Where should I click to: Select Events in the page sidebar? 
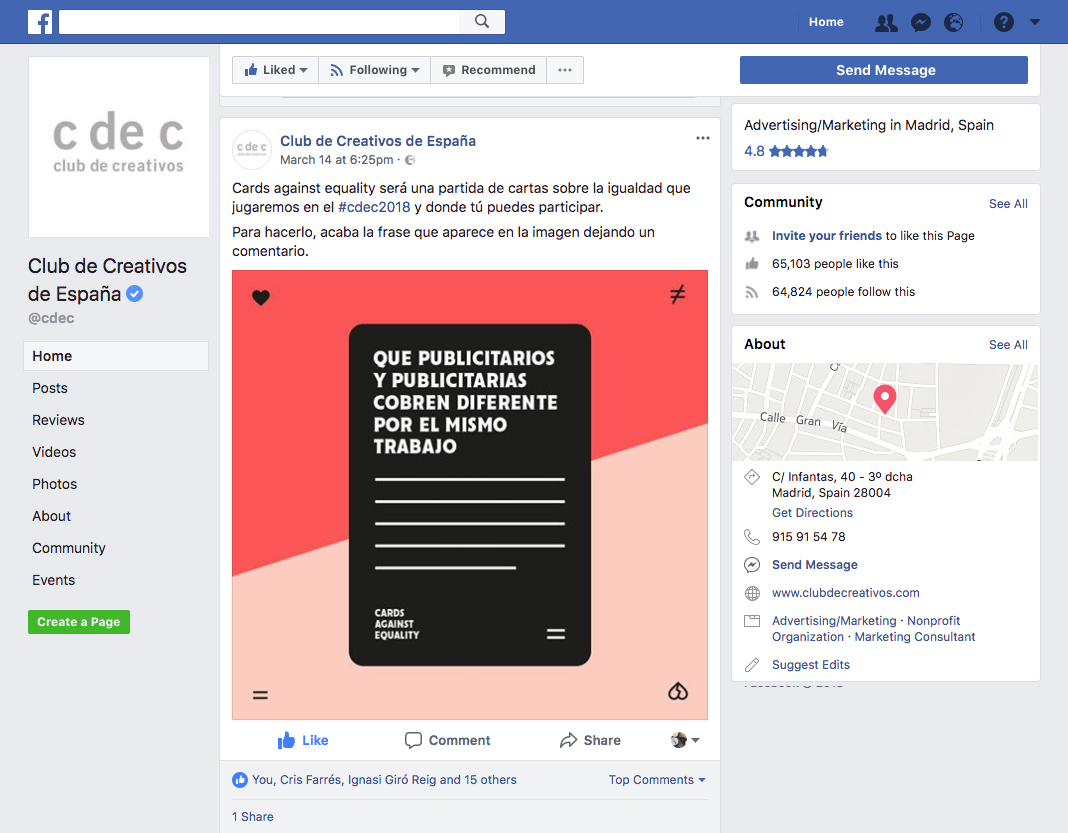point(53,580)
